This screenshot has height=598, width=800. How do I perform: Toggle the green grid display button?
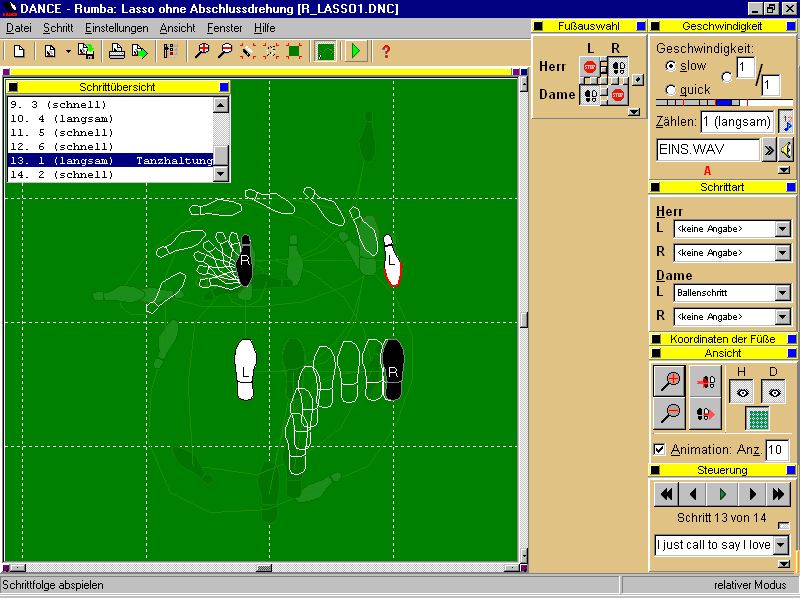coord(758,419)
